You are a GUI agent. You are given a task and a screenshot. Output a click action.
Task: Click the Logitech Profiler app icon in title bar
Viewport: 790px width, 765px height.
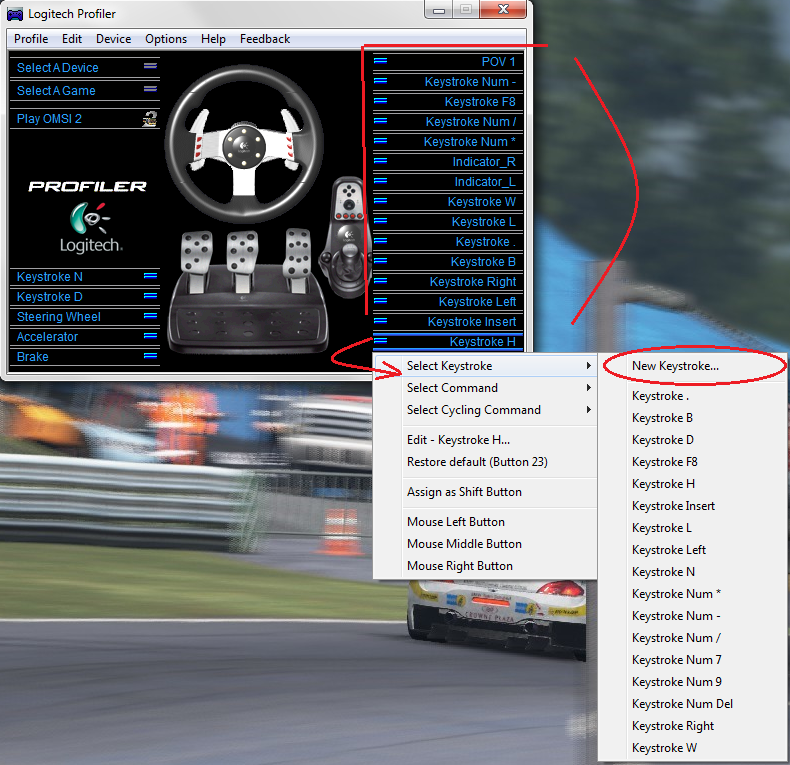coord(15,14)
